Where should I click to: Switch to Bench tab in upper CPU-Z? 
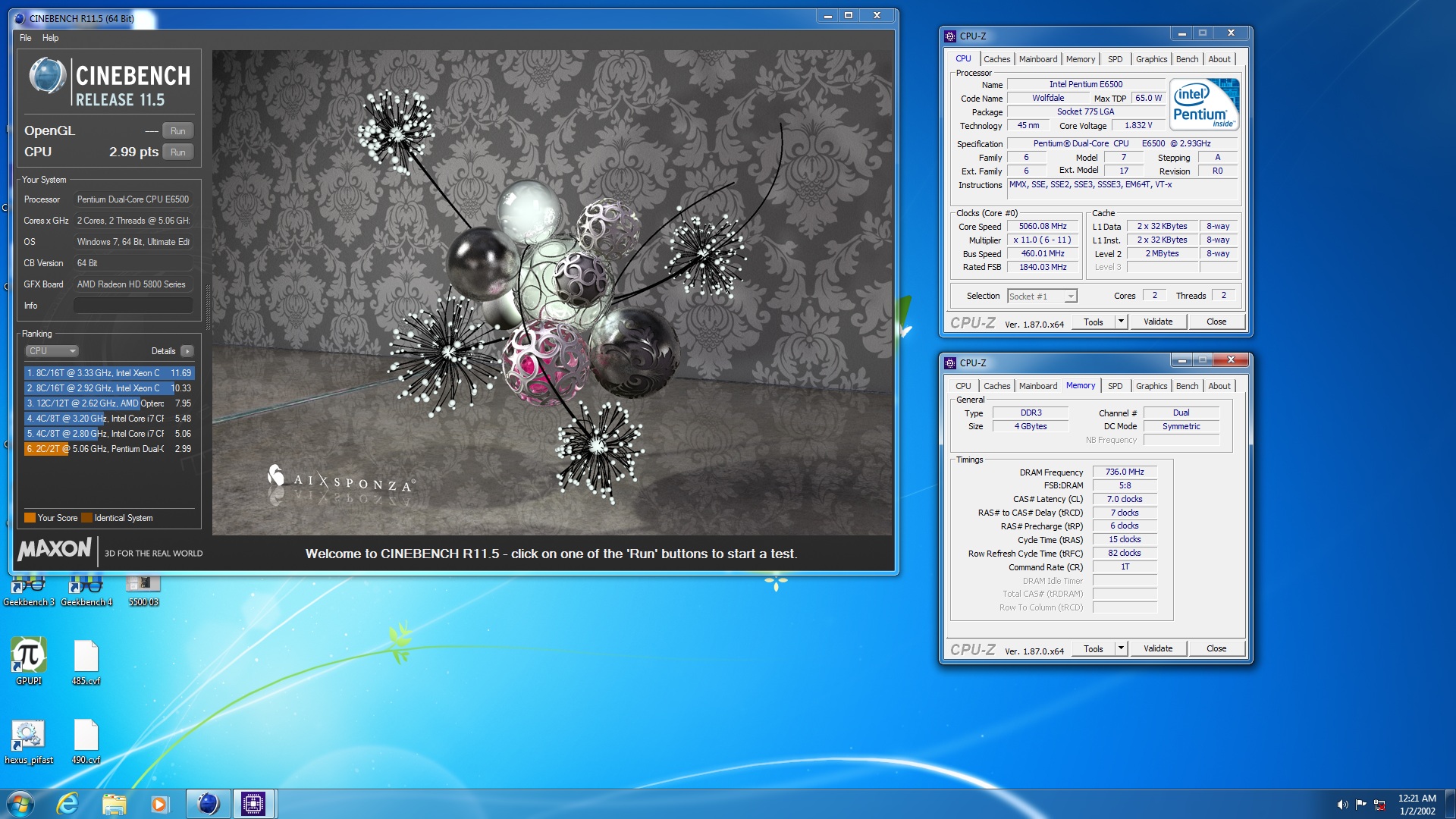coord(1187,59)
